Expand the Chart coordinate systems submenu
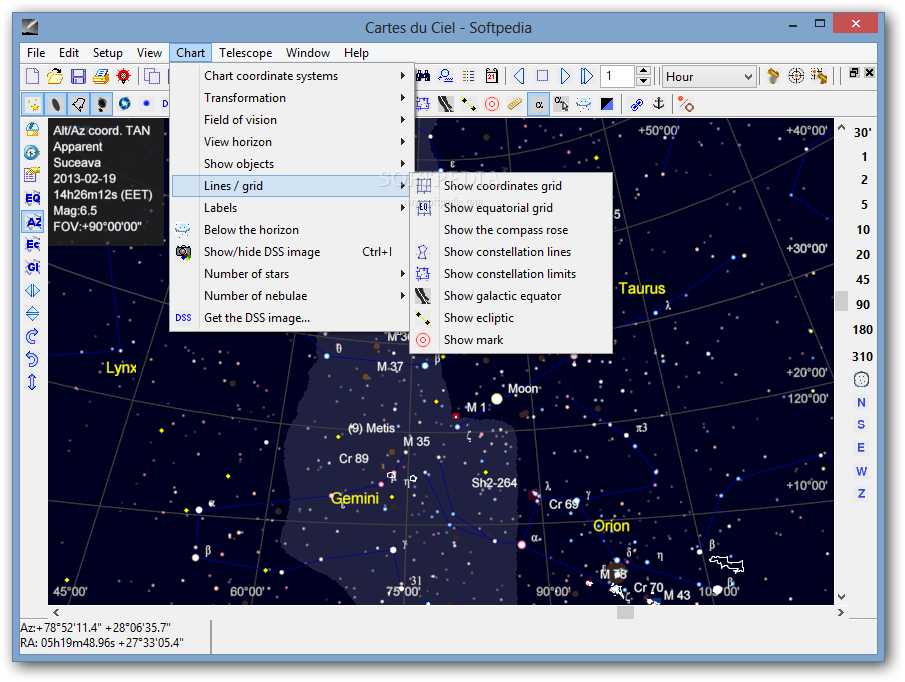Screen dimensions: 905x682 (292, 76)
